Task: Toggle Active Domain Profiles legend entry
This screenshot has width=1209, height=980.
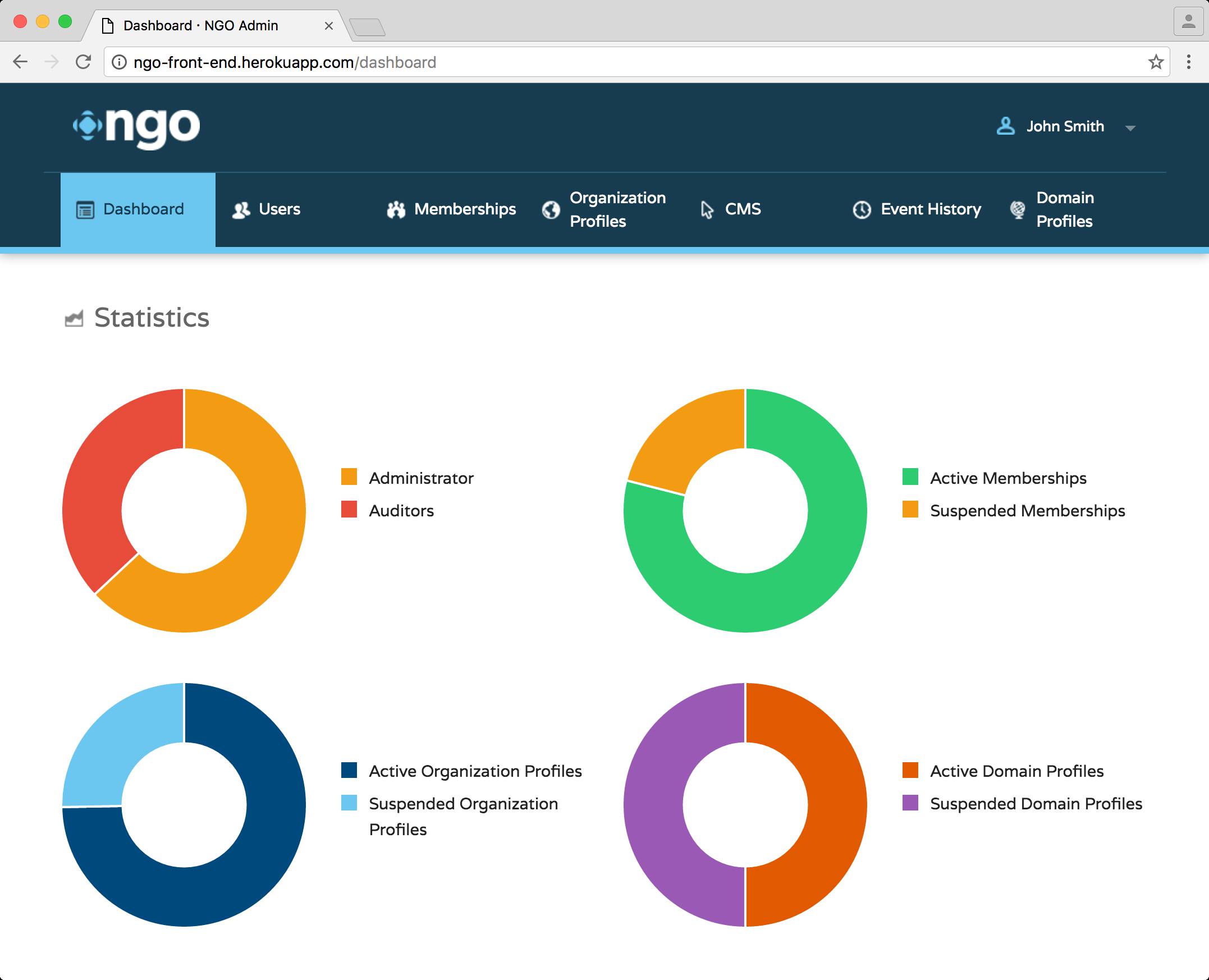Action: point(1016,771)
